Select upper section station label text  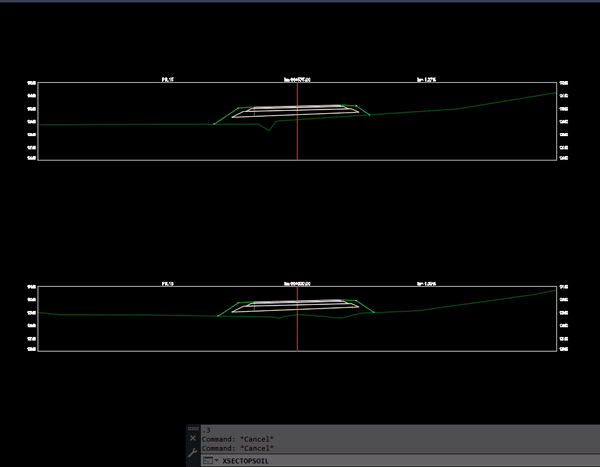pyautogui.click(x=297, y=78)
